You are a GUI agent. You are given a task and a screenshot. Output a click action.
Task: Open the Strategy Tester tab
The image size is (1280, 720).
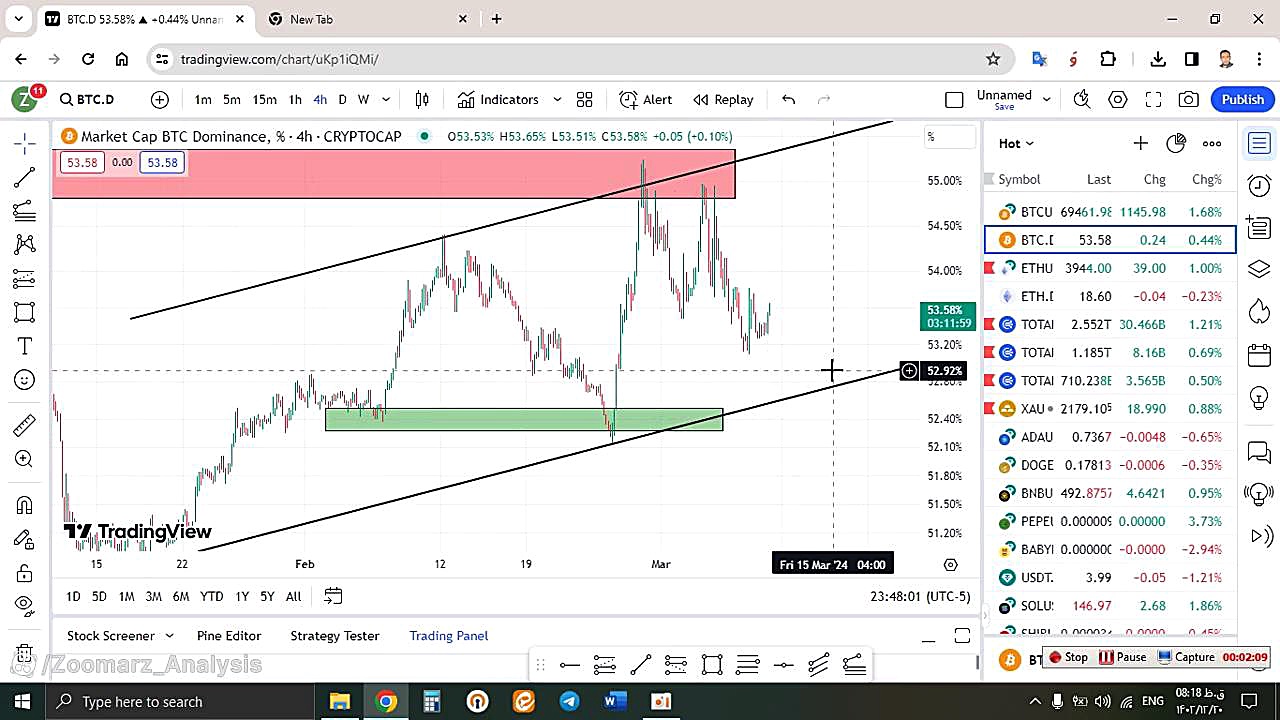pyautogui.click(x=335, y=636)
